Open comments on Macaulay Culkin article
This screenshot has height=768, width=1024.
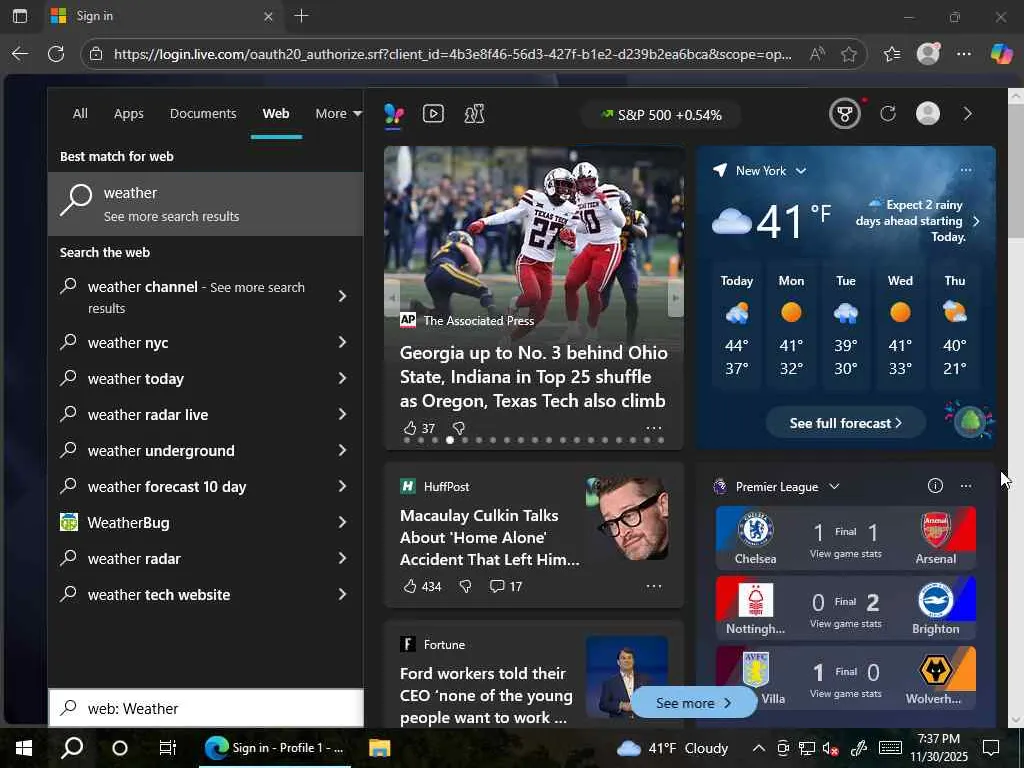pos(505,586)
